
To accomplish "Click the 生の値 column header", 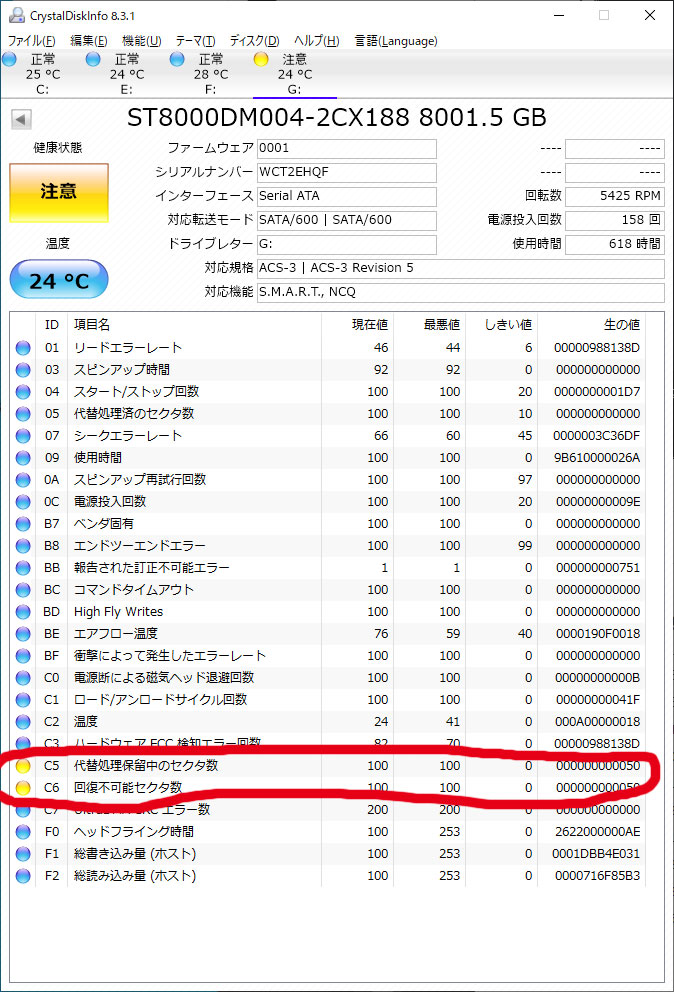I will click(x=592, y=325).
